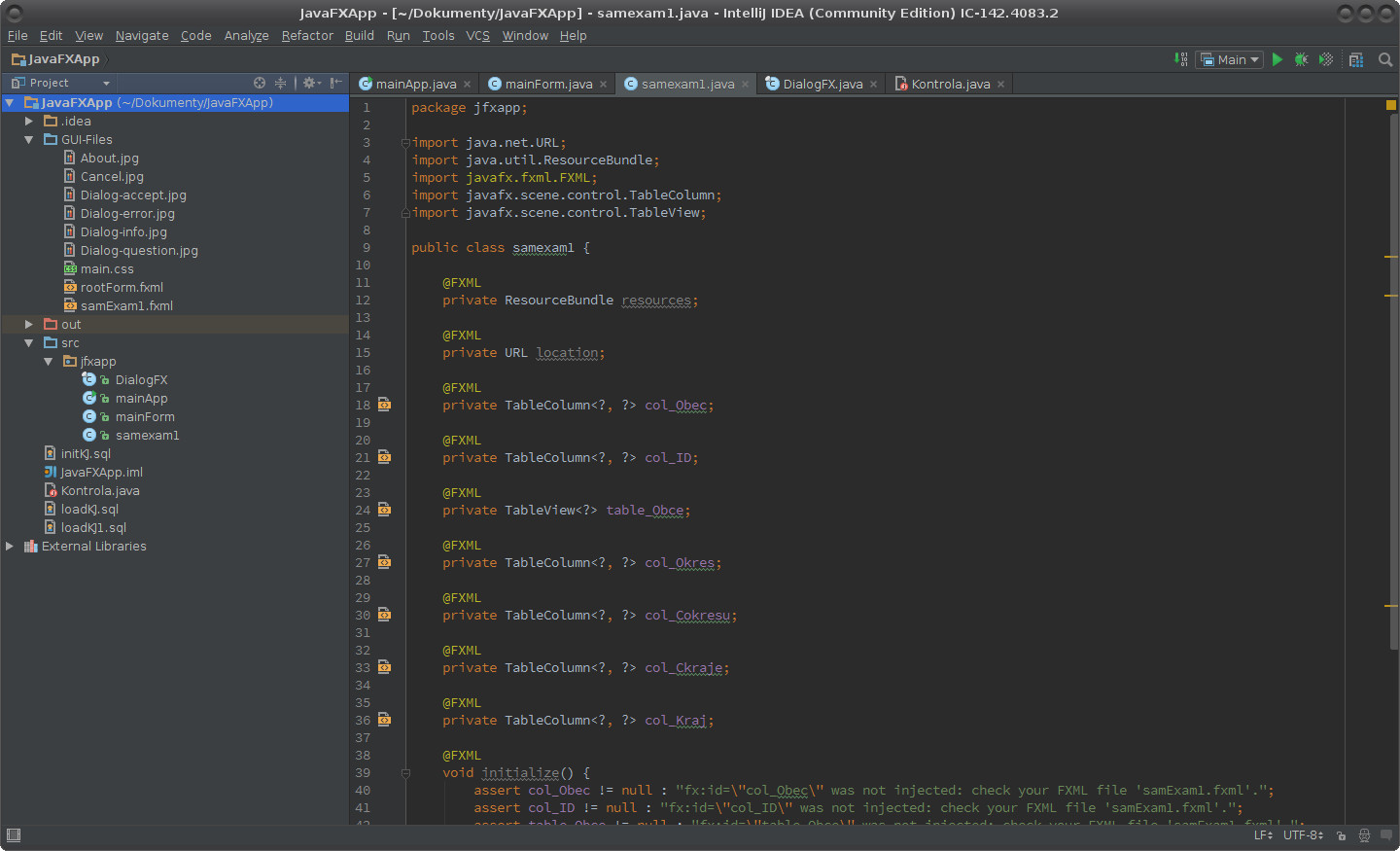The image size is (1400, 851).
Task: Open search with the magnifier icon
Action: coord(1385,59)
